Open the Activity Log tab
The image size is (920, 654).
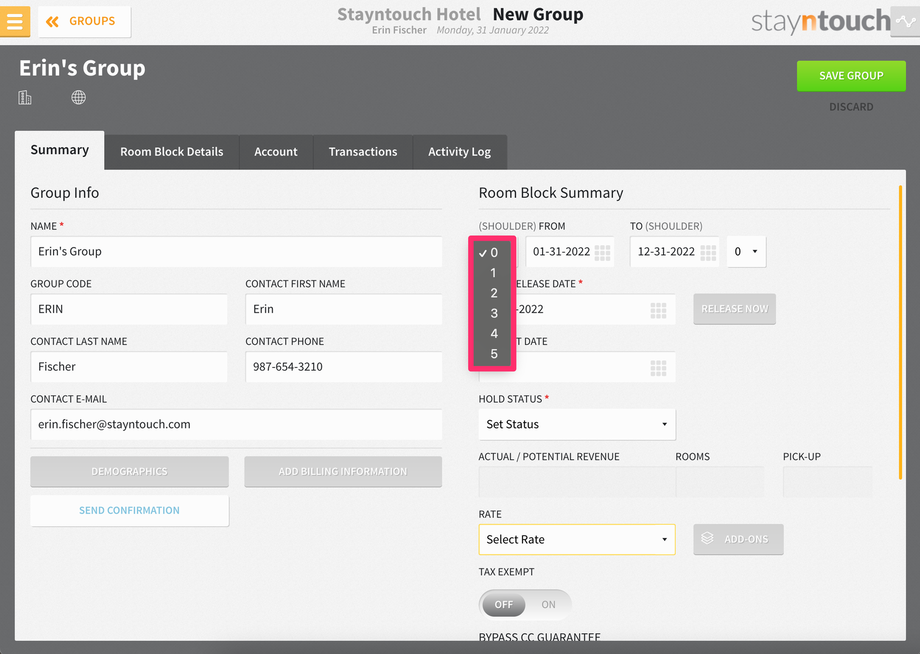click(x=459, y=152)
